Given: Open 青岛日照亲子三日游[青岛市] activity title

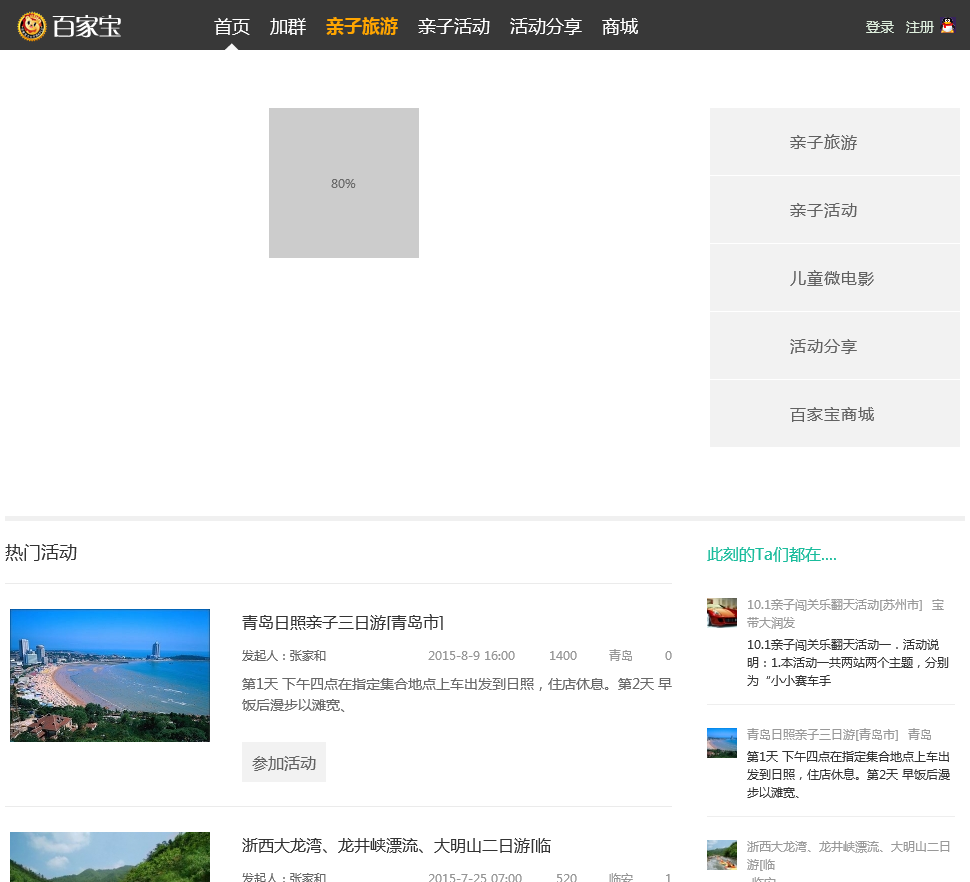Looking at the screenshot, I should click(343, 622).
